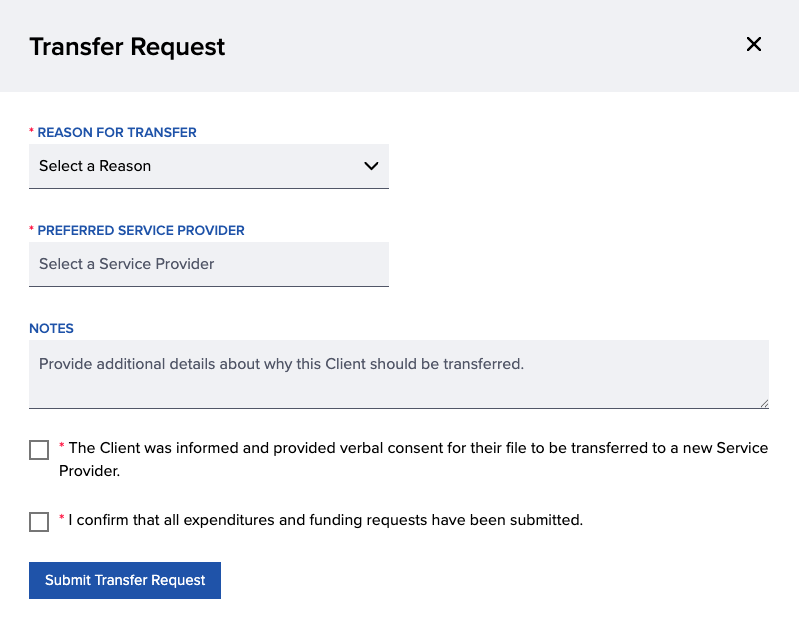Viewport: 799px width, 629px height.
Task: Focus the Notes text area
Action: click(398, 374)
